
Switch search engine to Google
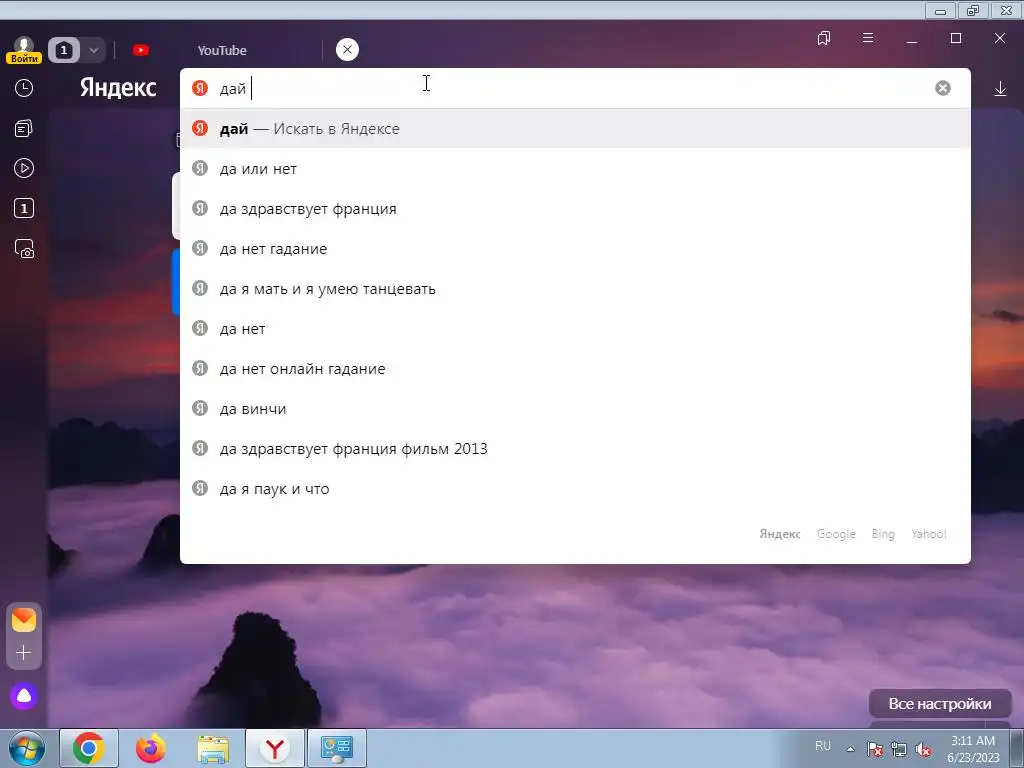[836, 534]
